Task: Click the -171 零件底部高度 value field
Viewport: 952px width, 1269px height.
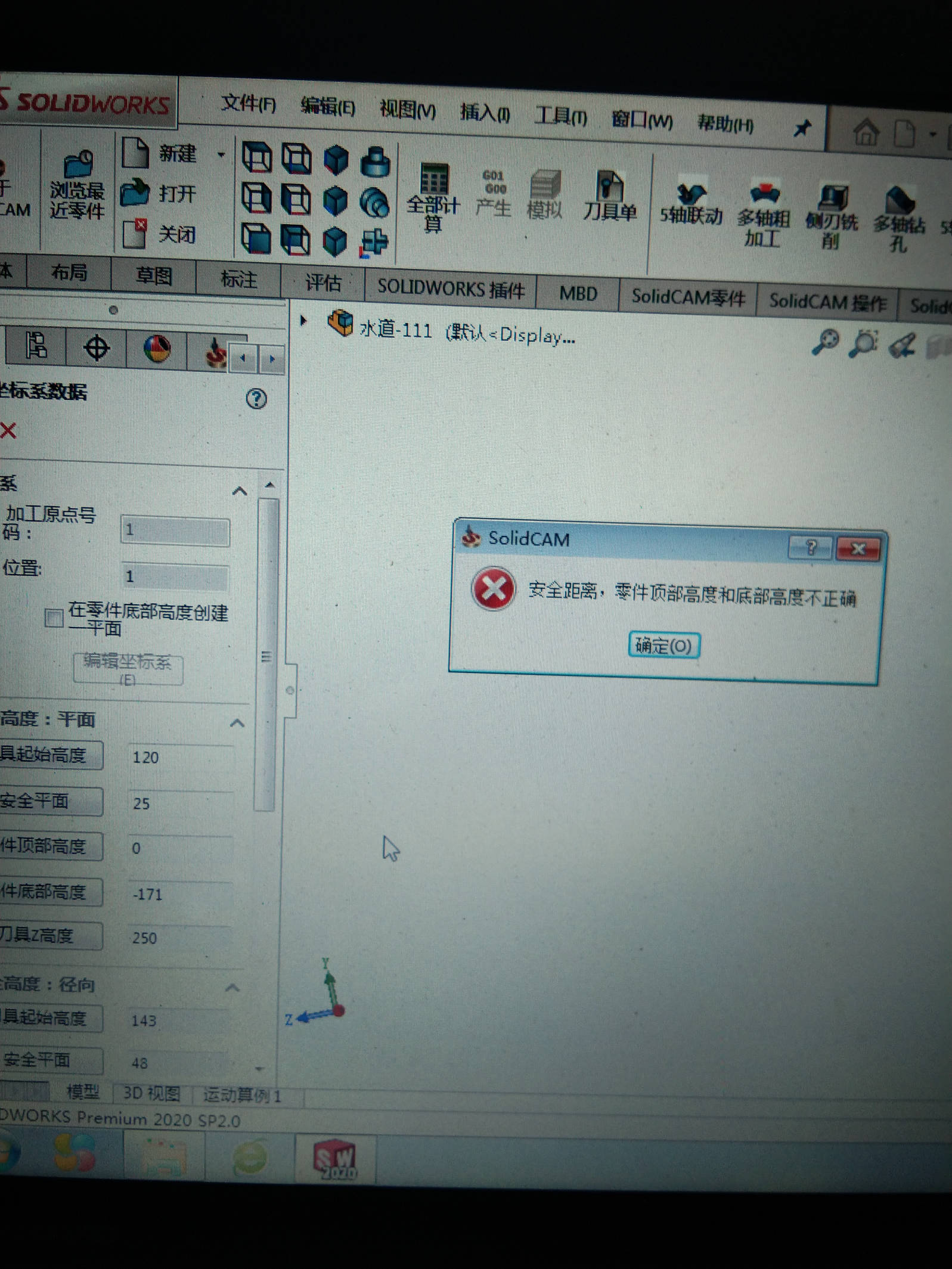Action: 180,894
